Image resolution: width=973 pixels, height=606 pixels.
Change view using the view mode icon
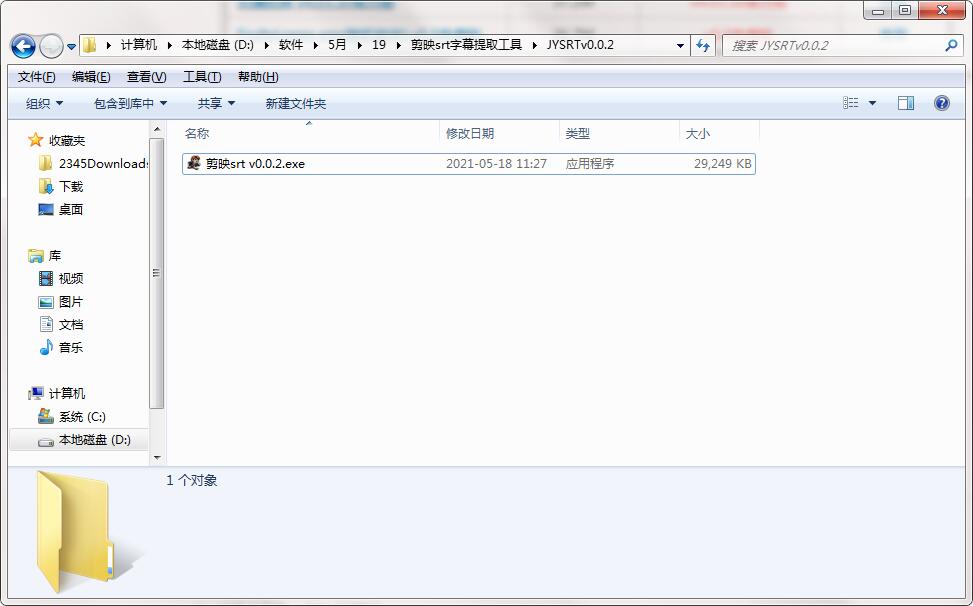[x=851, y=103]
